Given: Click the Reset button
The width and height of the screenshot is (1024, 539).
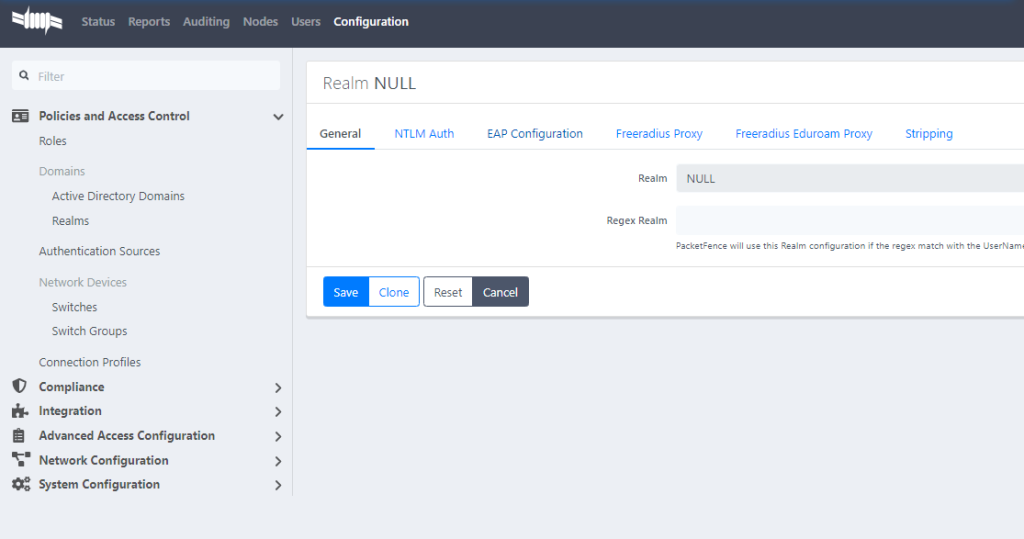Looking at the screenshot, I should (x=447, y=292).
